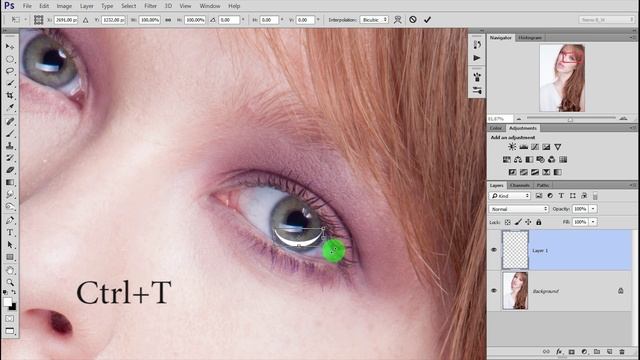The height and width of the screenshot is (360, 640).
Task: Select the Horizontal Type tool
Action: tap(10, 233)
